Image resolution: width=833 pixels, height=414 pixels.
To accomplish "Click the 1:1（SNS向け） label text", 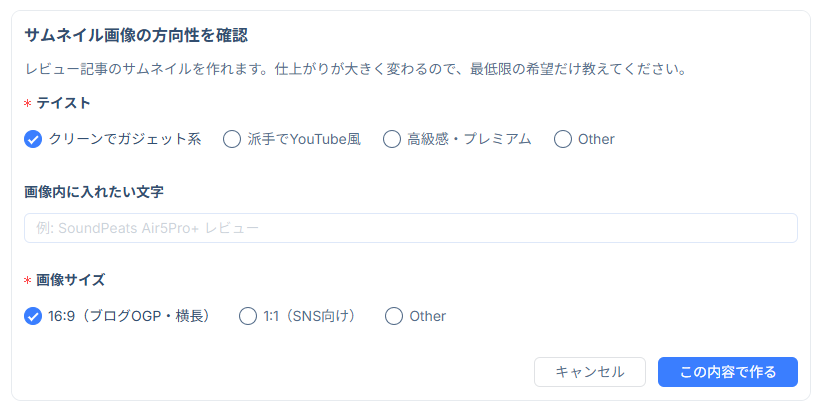I will [x=310, y=316].
